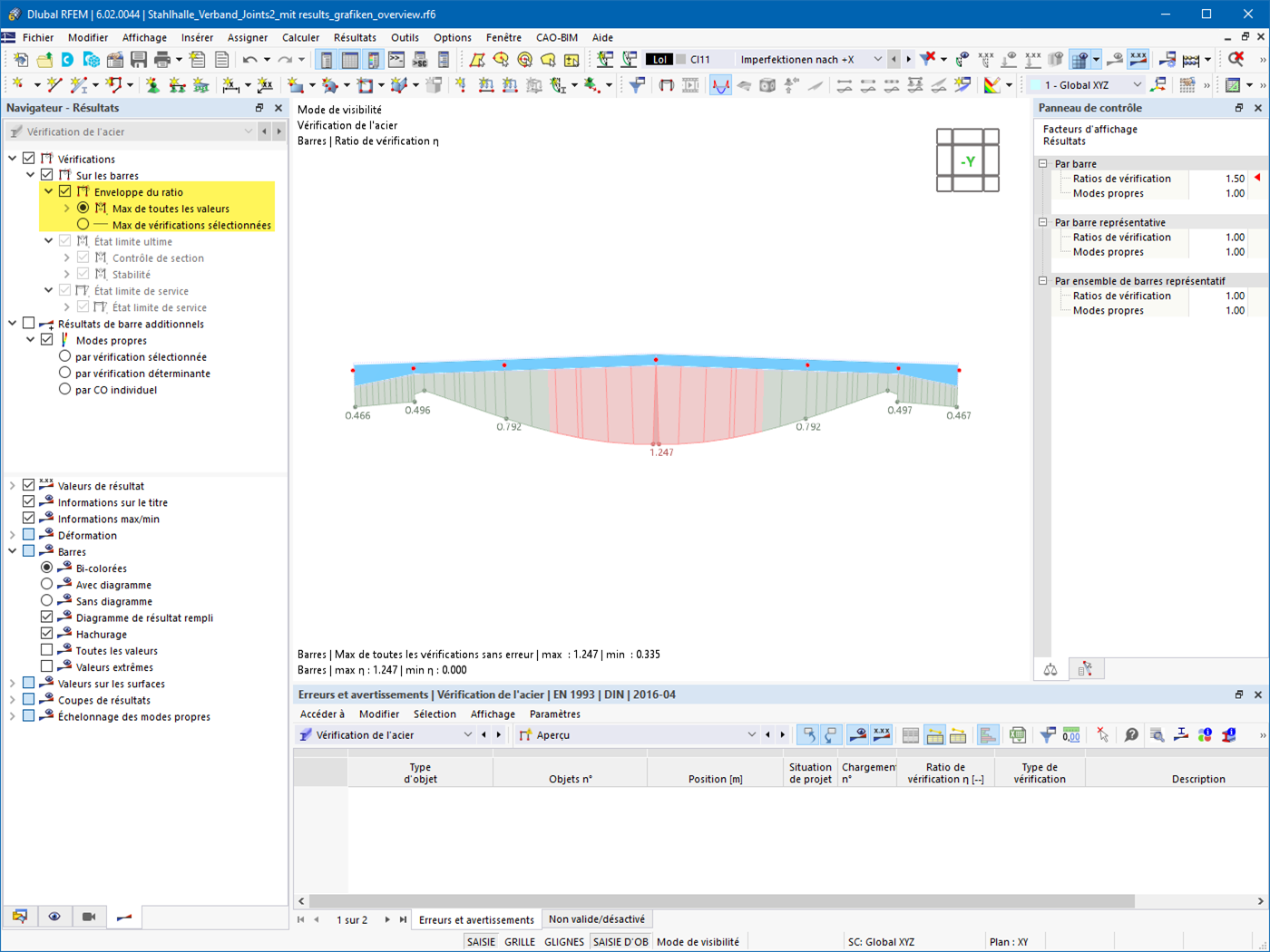Open the script console icon
The image size is (1270, 952).
[x=396, y=60]
